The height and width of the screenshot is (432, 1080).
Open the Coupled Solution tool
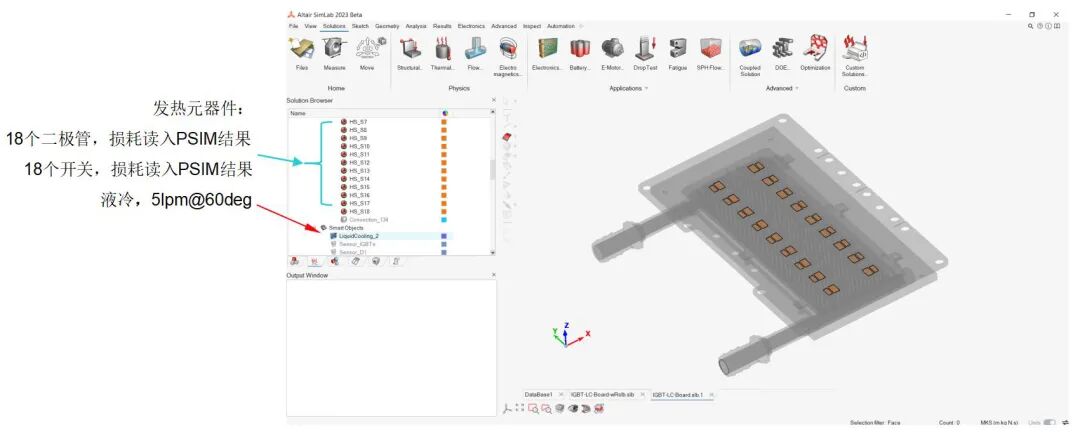pos(749,56)
